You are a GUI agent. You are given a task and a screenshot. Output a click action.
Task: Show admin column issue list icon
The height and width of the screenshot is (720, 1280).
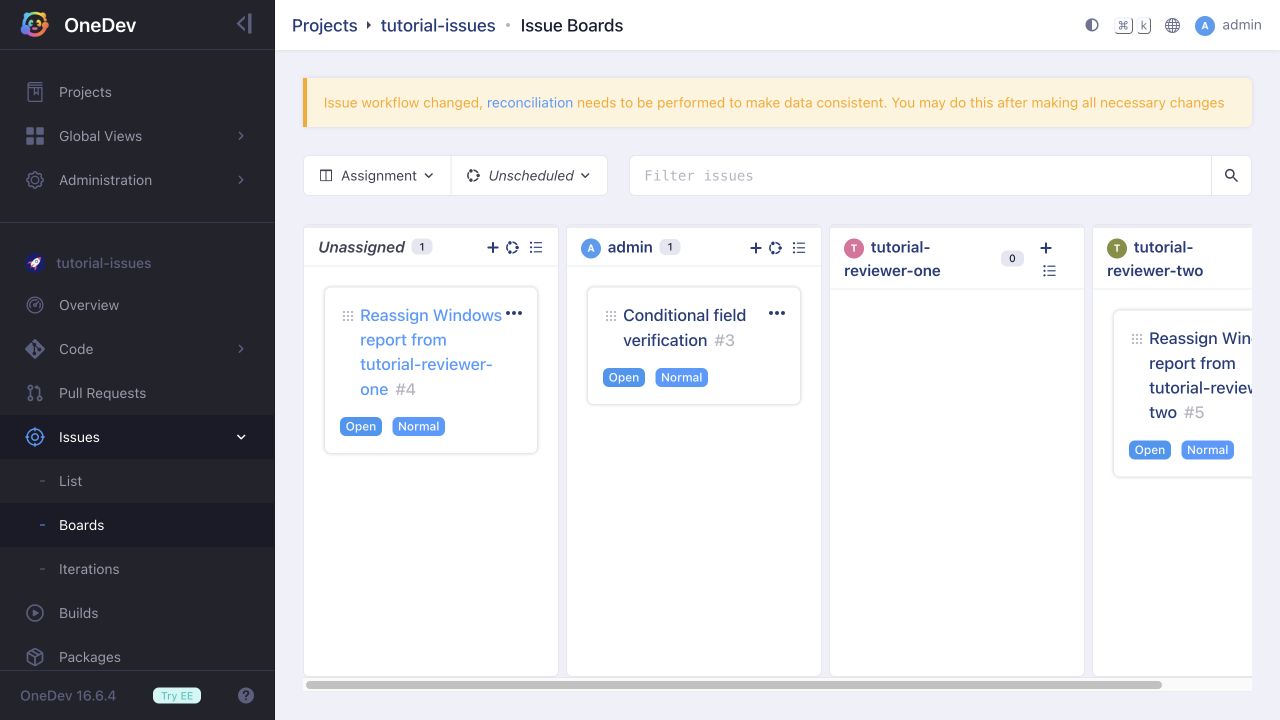pyautogui.click(x=799, y=247)
